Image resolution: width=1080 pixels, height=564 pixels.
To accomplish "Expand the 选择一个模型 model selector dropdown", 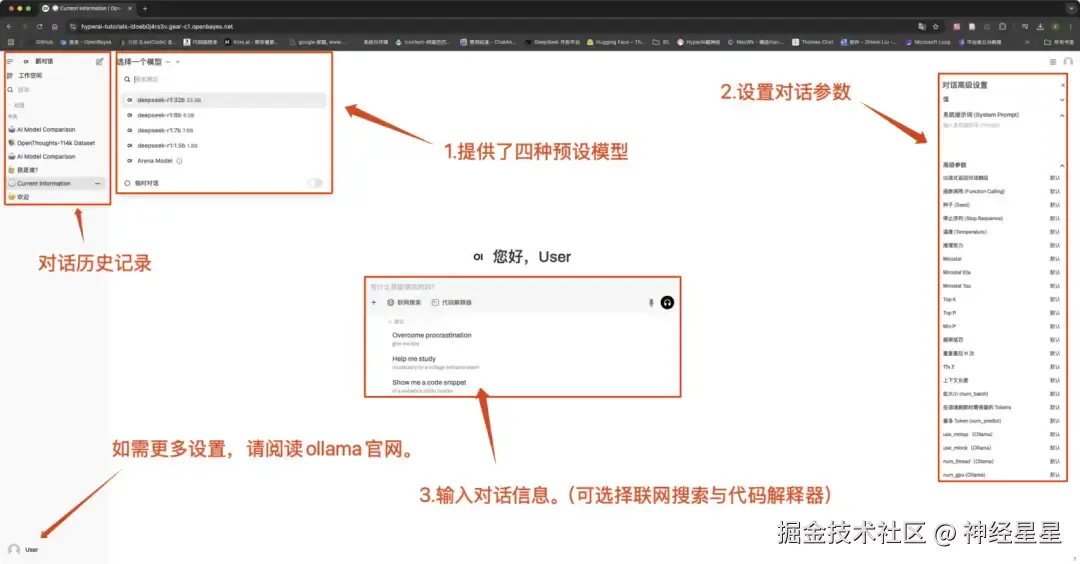I will pos(143,62).
